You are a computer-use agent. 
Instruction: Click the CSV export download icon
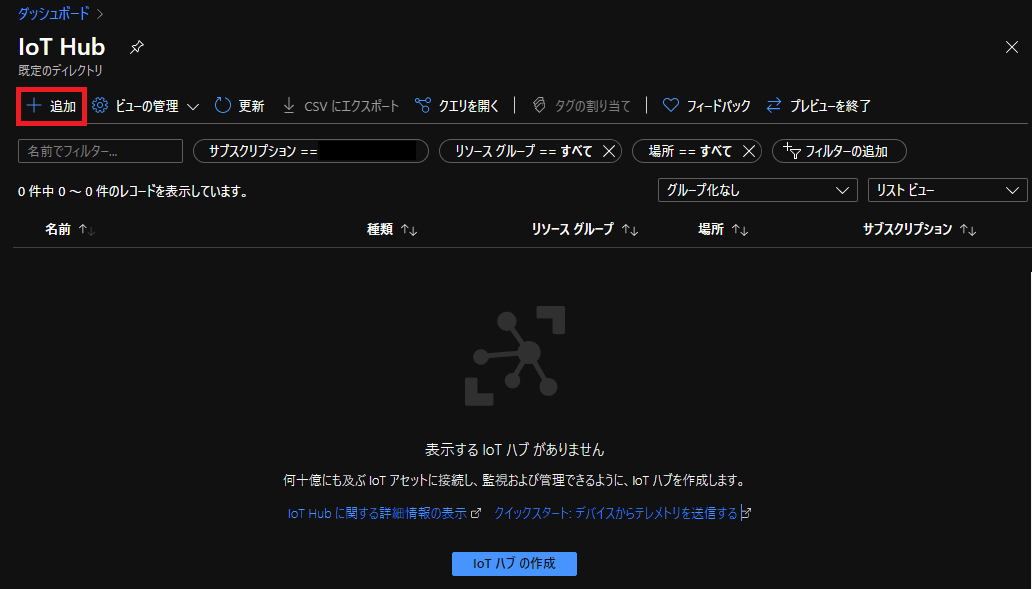click(x=289, y=105)
